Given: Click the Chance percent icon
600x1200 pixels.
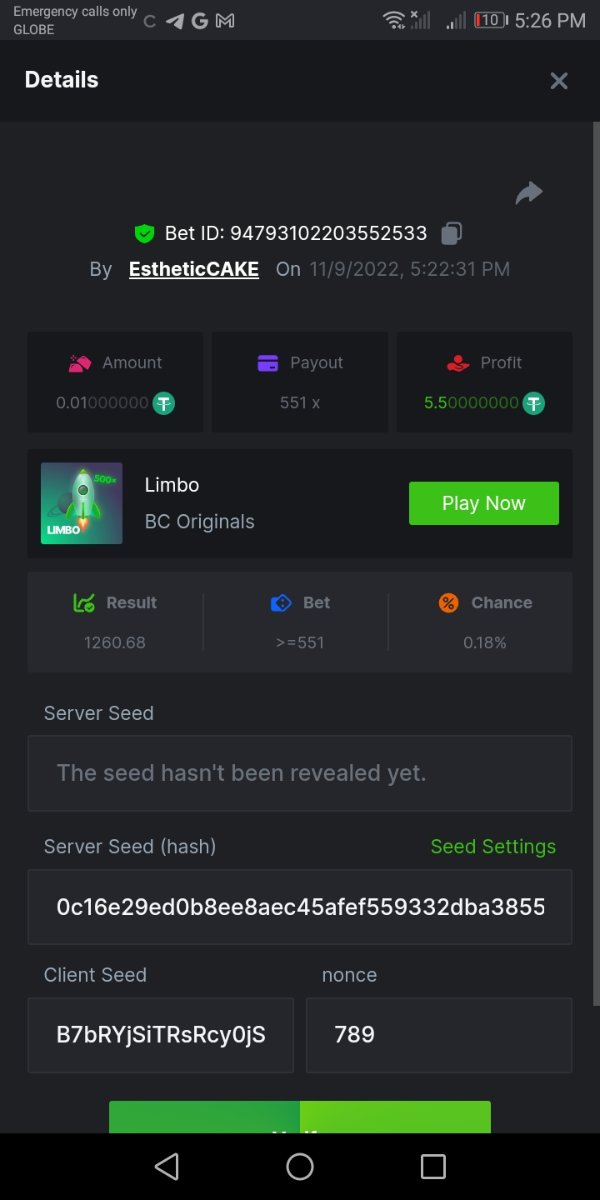Looking at the screenshot, I should [x=449, y=603].
